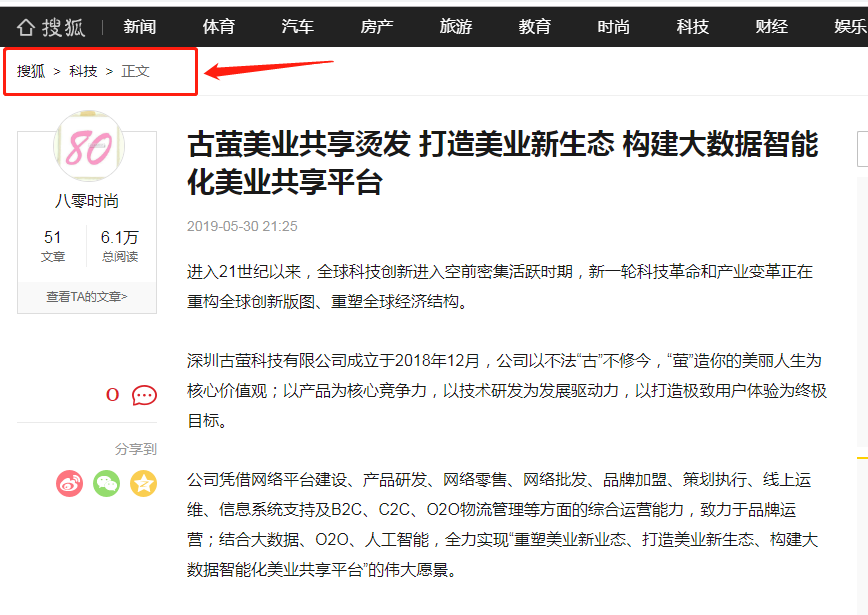Click 科技 in the top navigation bar
The image size is (868, 615).
(693, 27)
